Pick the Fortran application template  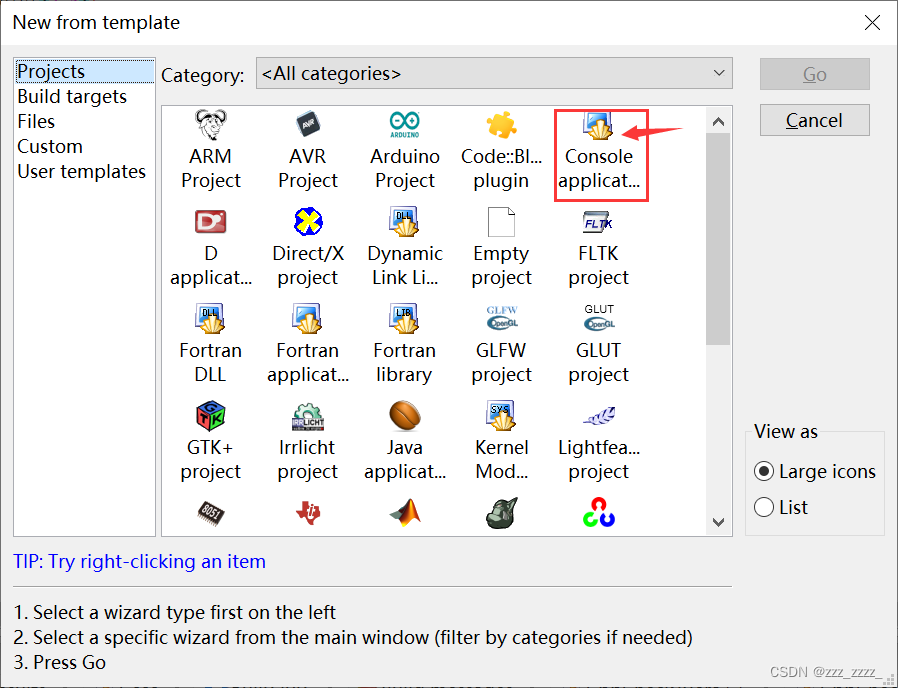tap(308, 345)
